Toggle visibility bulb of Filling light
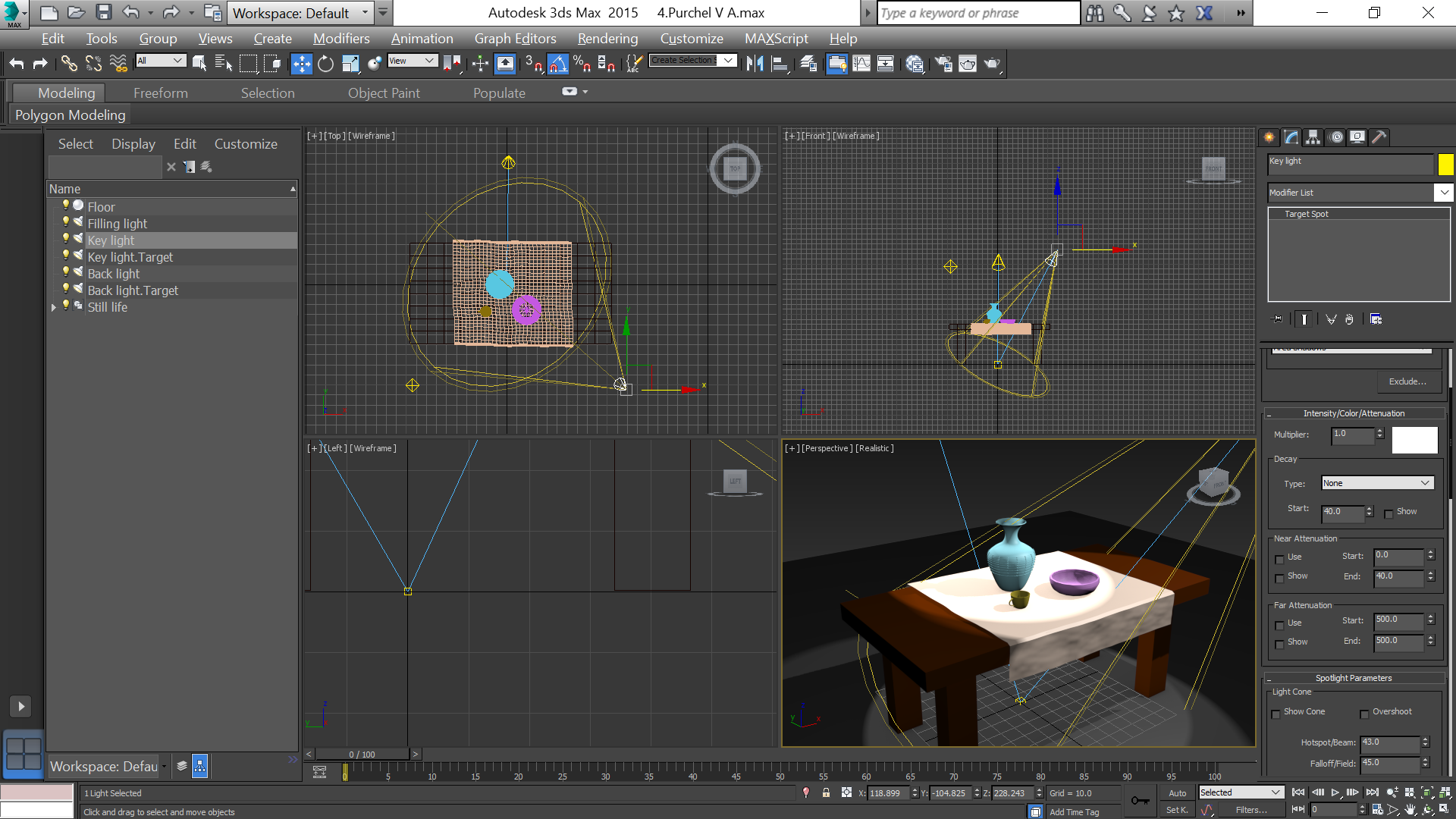 tap(66, 223)
